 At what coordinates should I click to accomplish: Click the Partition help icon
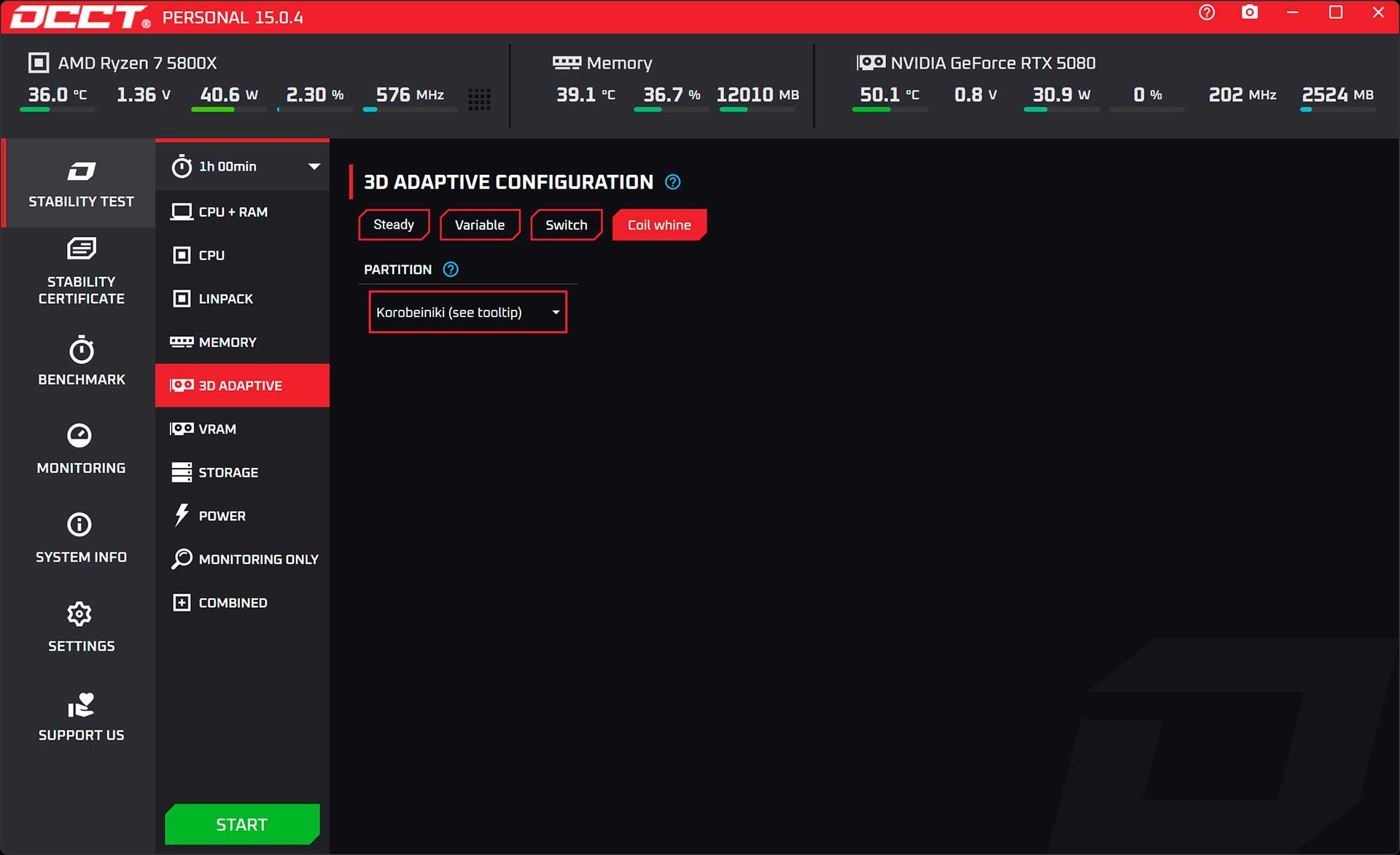(451, 270)
